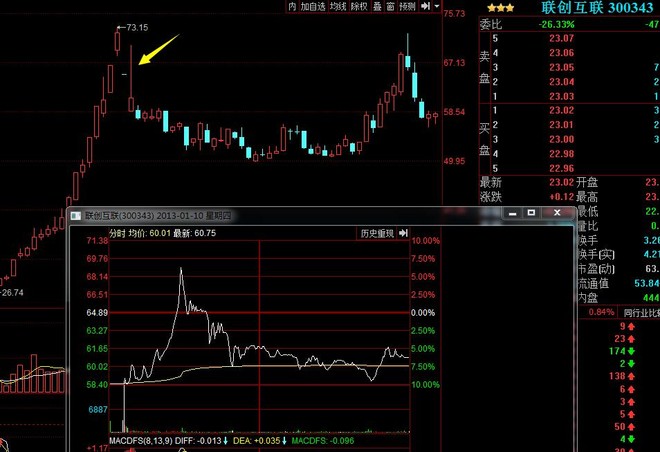The height and width of the screenshot is (452, 660).
Task: Click the up arrow beside 23
Action: tap(631, 339)
